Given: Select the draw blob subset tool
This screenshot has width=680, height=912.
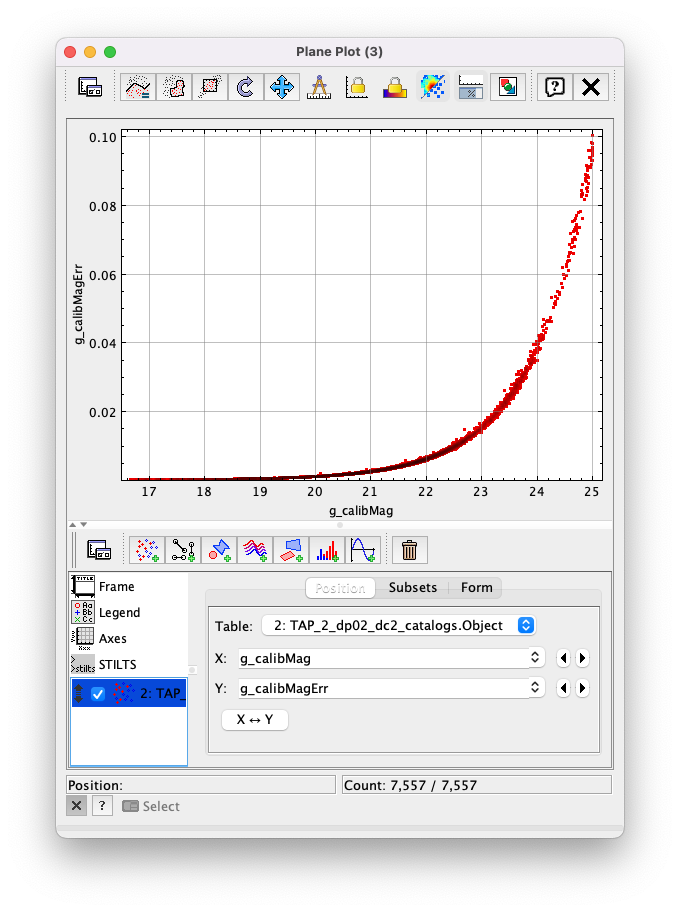Looking at the screenshot, I should coord(174,87).
